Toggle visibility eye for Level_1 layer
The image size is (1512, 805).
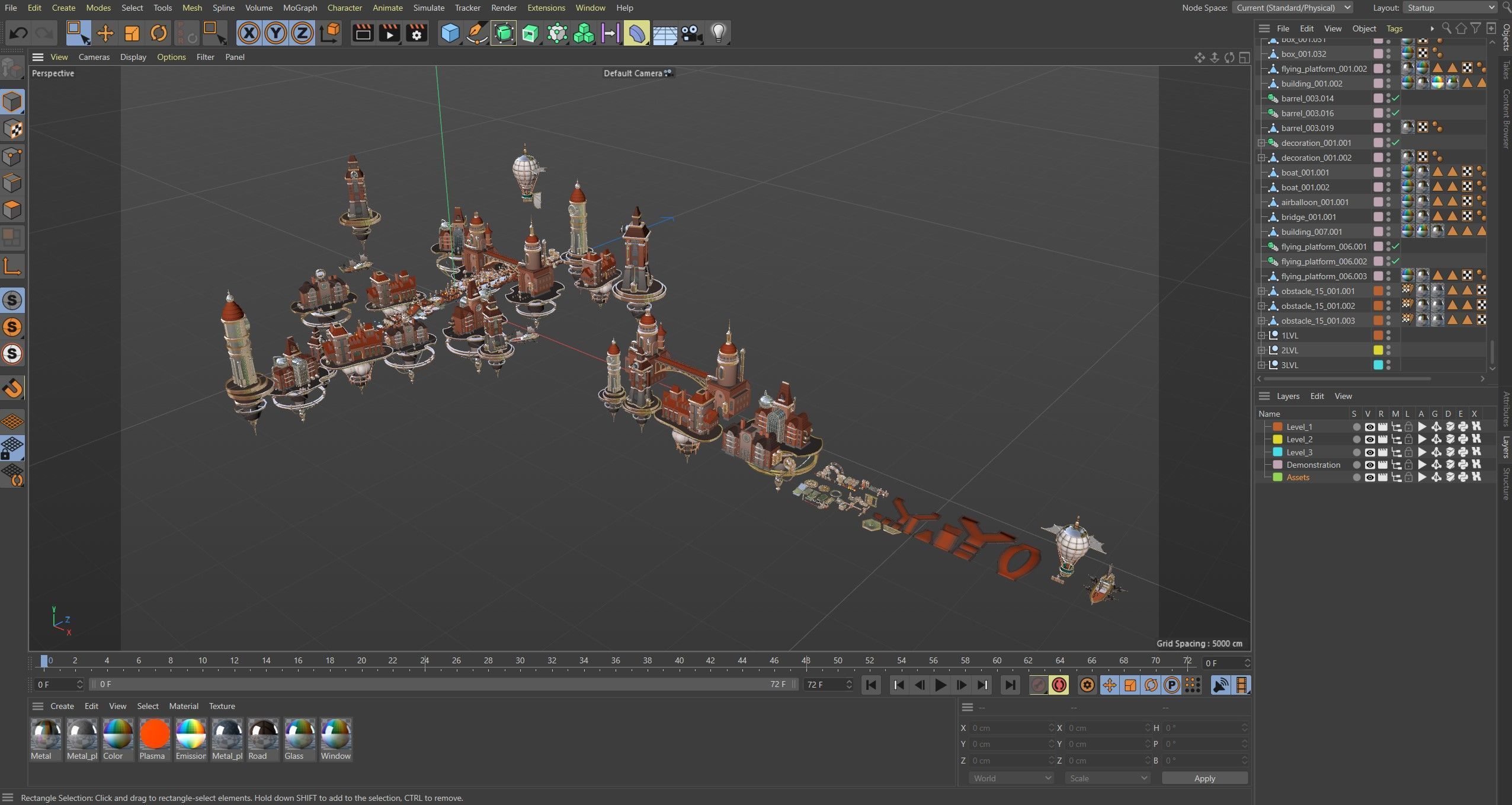(x=1369, y=427)
